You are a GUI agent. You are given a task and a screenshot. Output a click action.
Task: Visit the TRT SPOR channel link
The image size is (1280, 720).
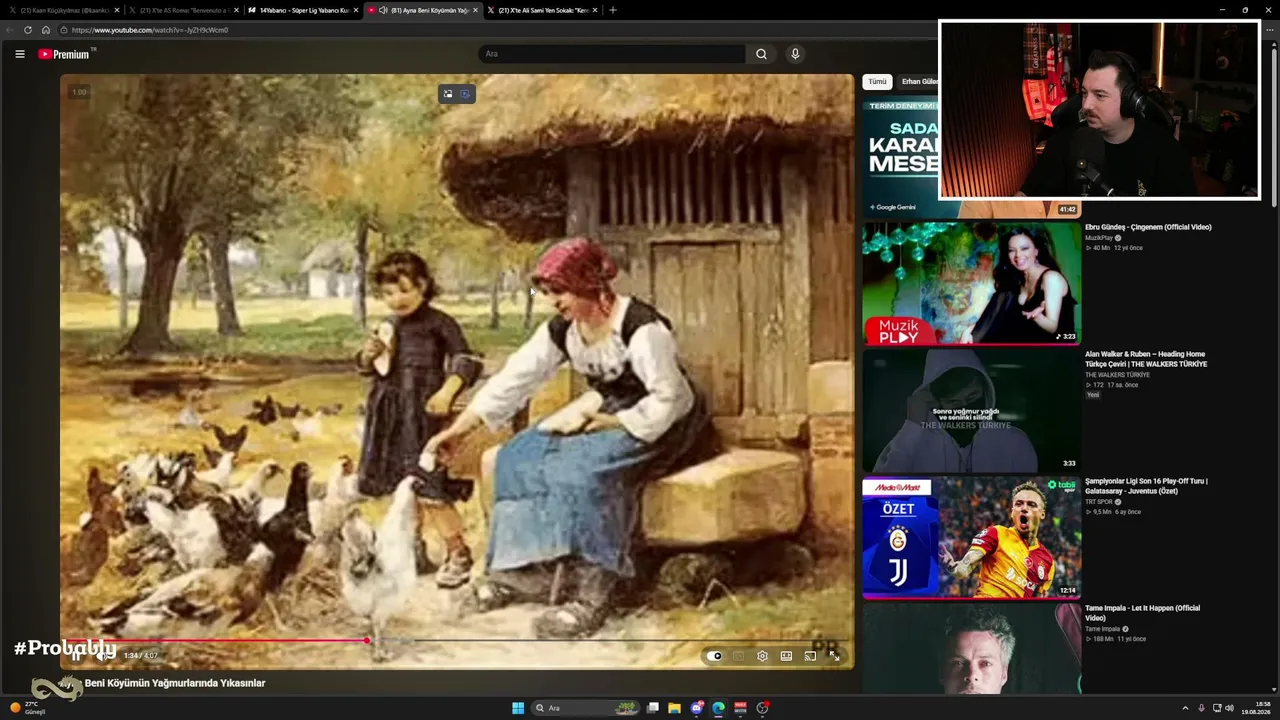click(x=1099, y=502)
